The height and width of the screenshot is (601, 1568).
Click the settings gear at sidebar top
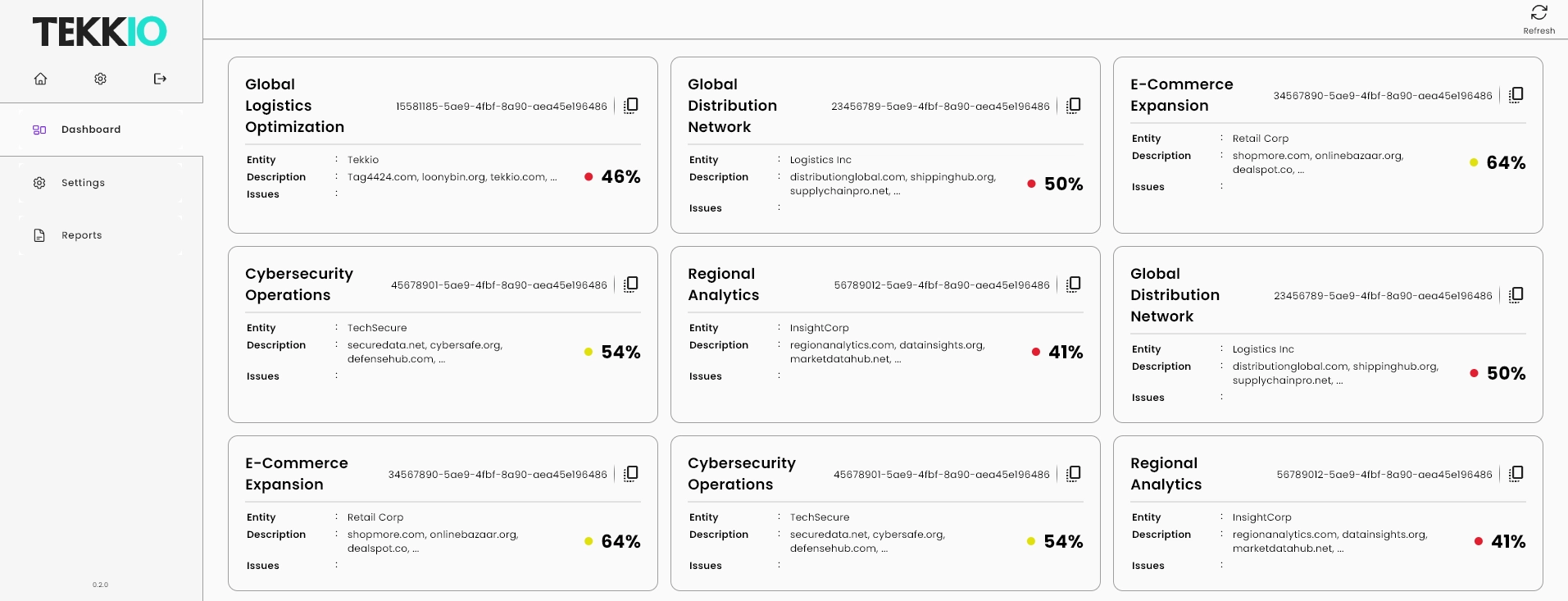(100, 78)
